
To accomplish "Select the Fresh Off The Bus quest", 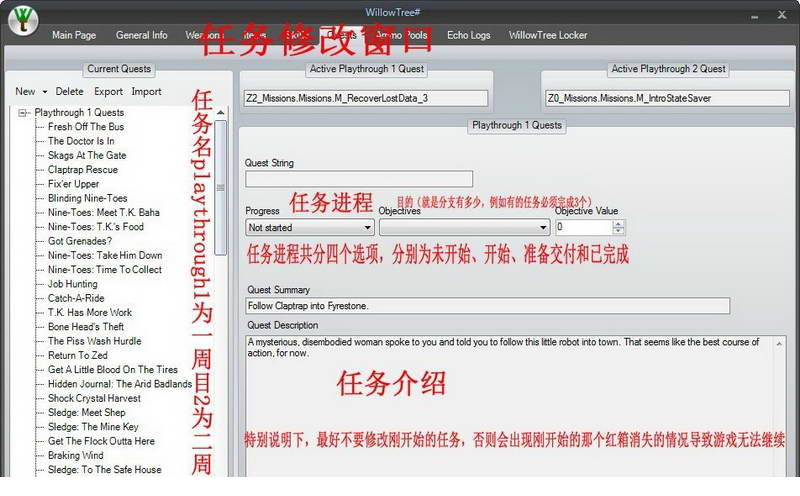I will coord(86,127).
